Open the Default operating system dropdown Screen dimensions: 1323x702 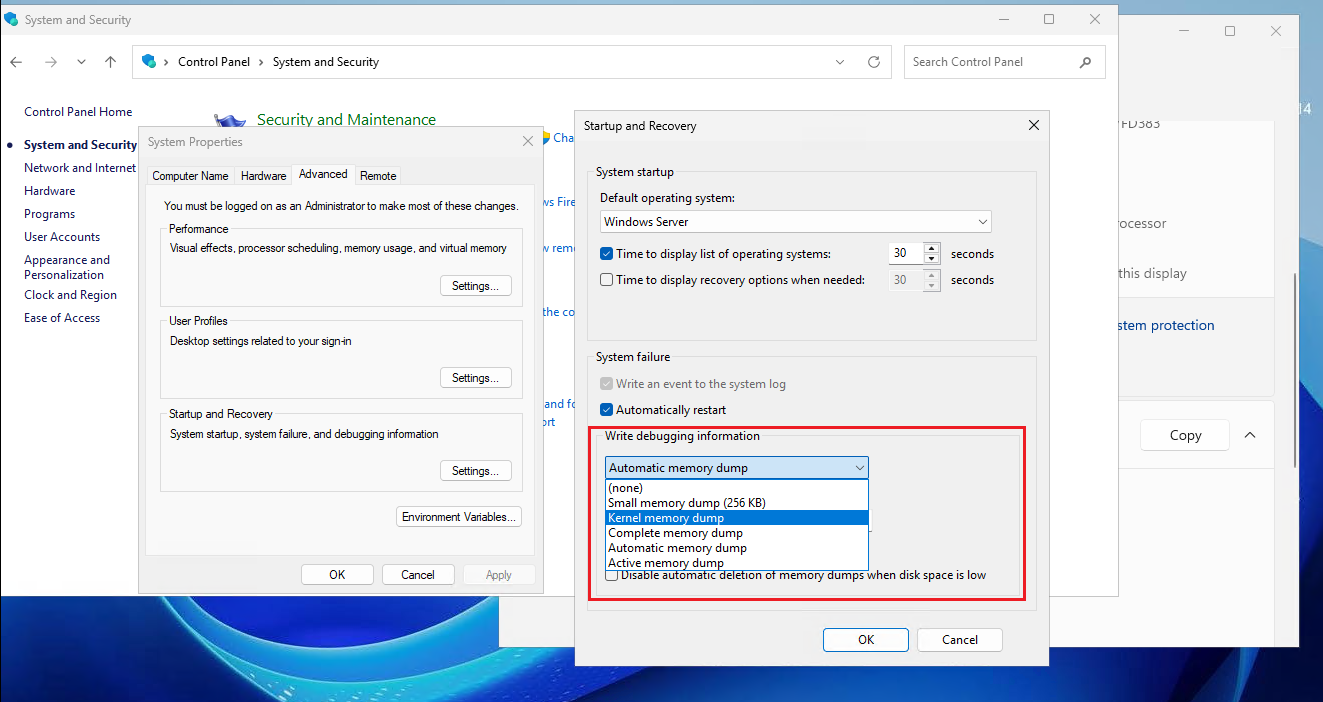pos(795,222)
